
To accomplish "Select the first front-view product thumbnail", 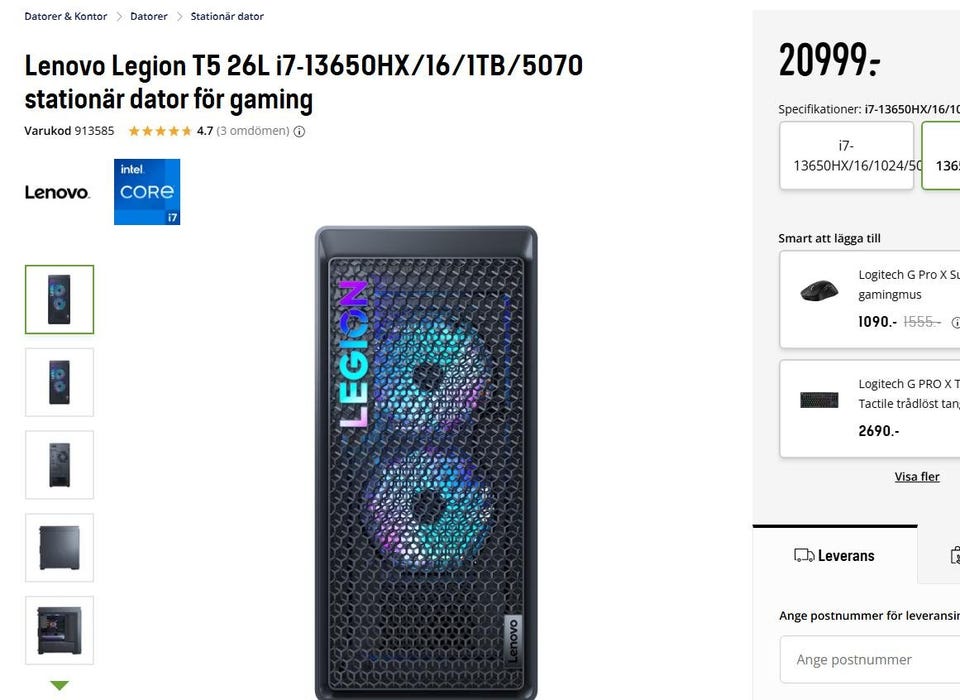I will (59, 299).
